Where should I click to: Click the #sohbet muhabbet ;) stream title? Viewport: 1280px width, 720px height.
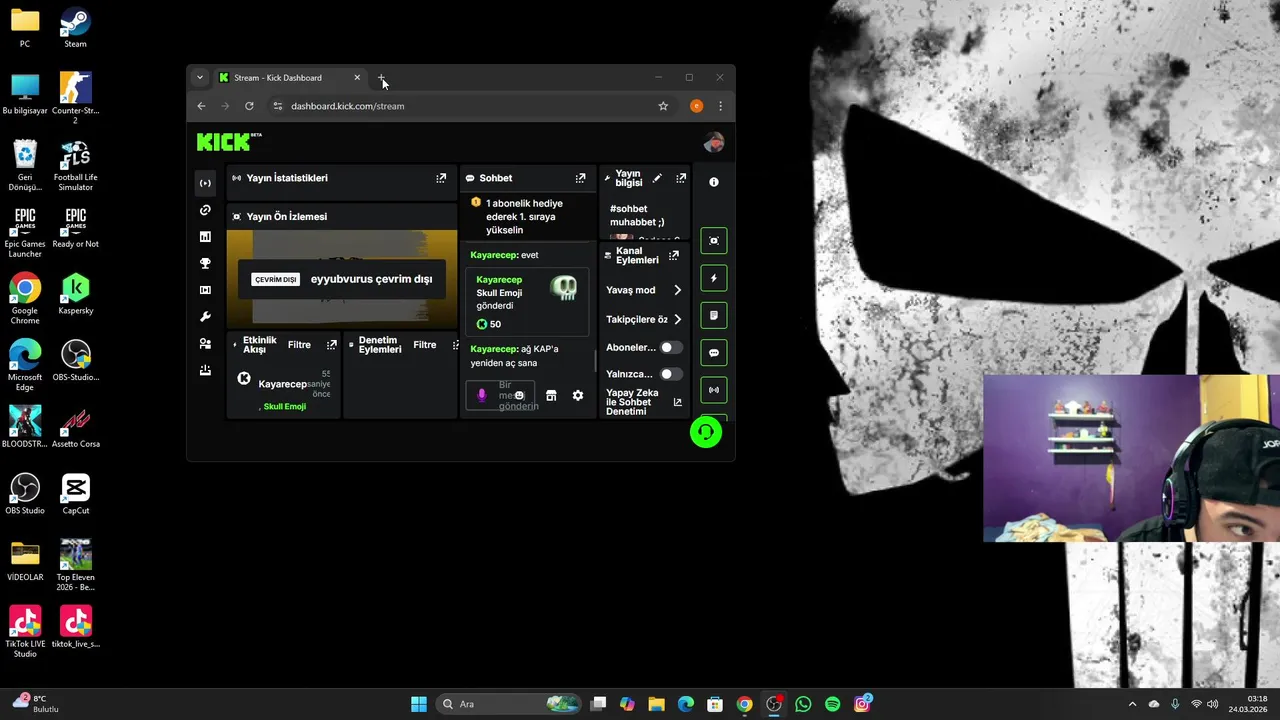pyautogui.click(x=637, y=215)
